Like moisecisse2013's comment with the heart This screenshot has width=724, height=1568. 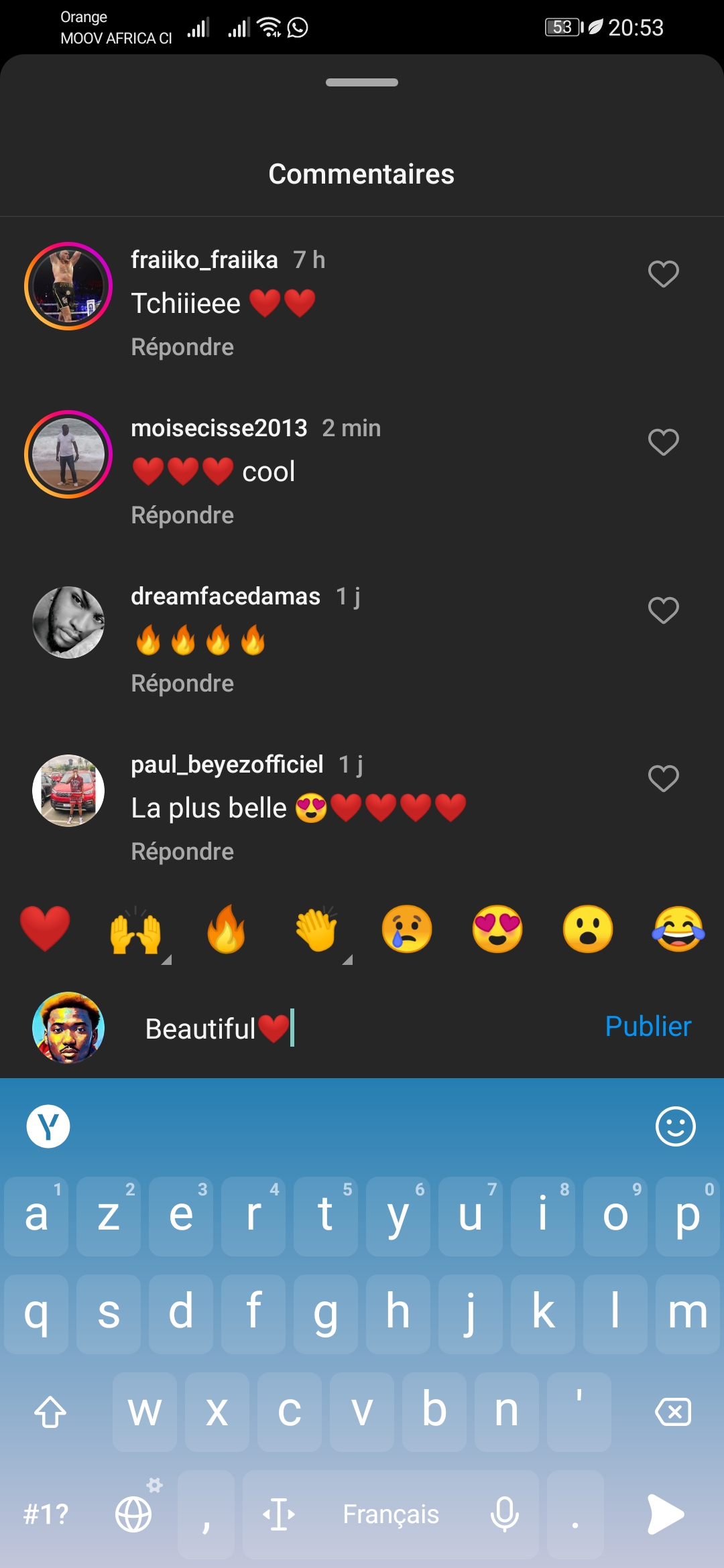point(663,442)
